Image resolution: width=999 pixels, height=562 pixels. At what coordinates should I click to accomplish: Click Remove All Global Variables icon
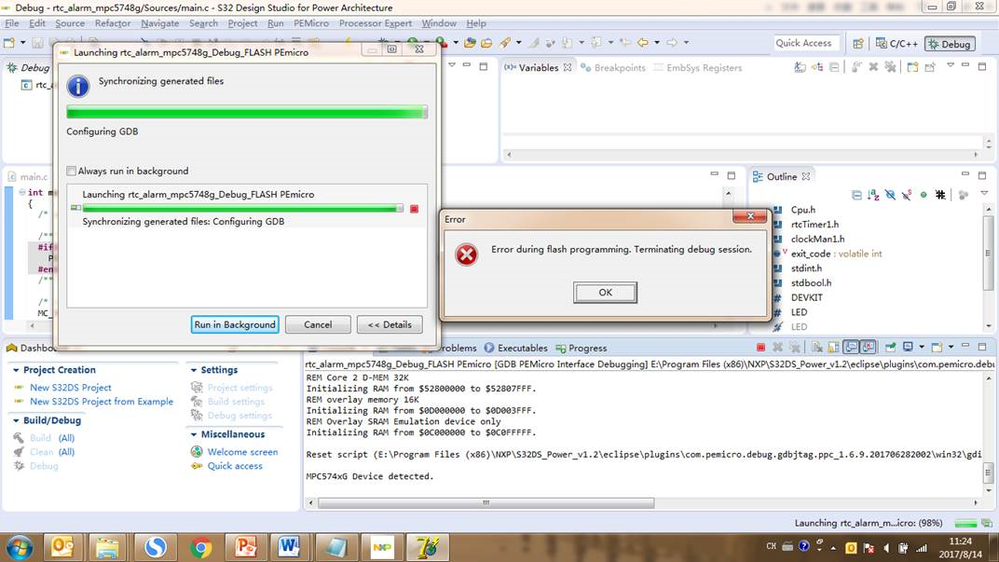point(890,67)
